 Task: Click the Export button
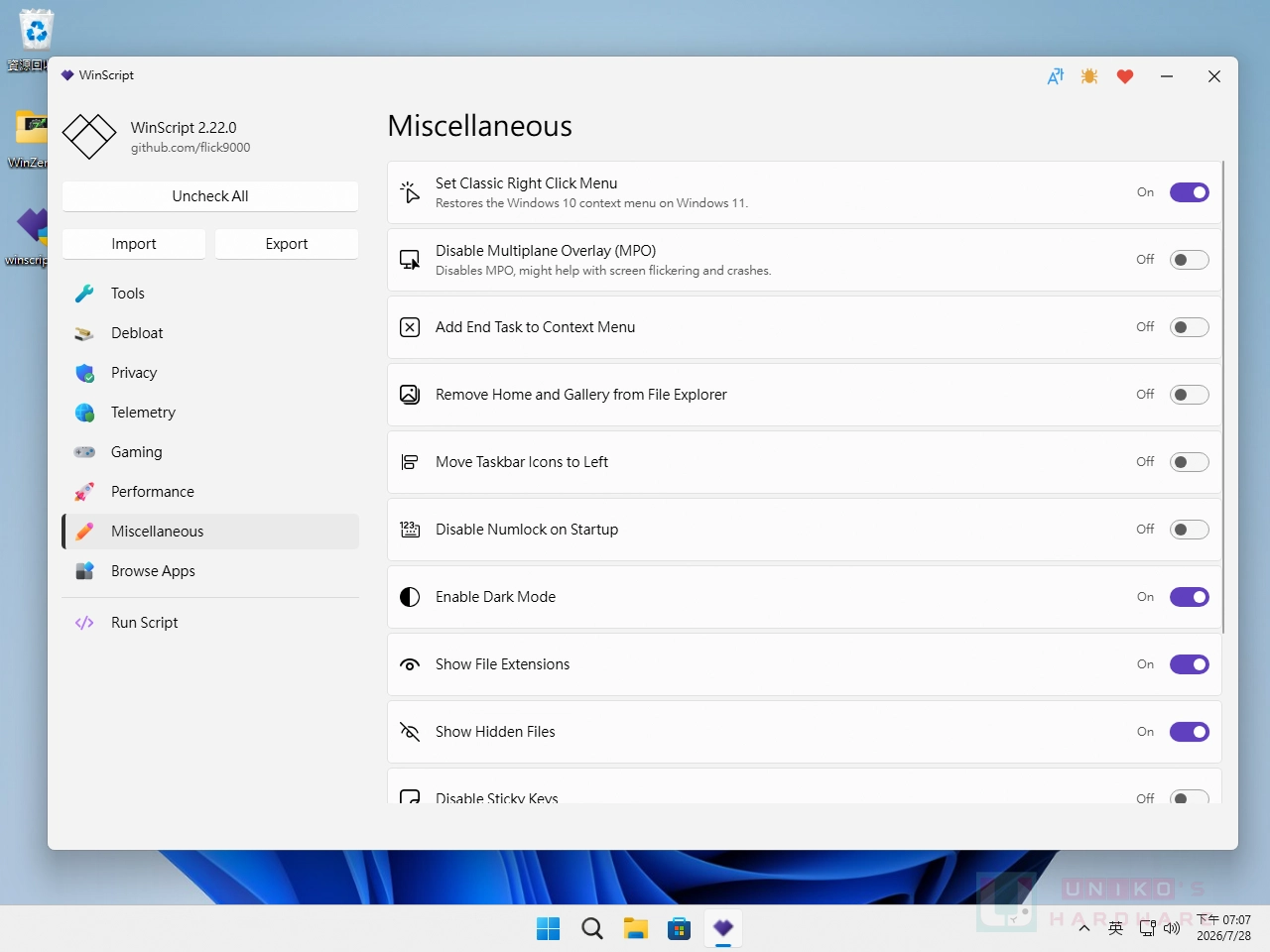coord(287,244)
